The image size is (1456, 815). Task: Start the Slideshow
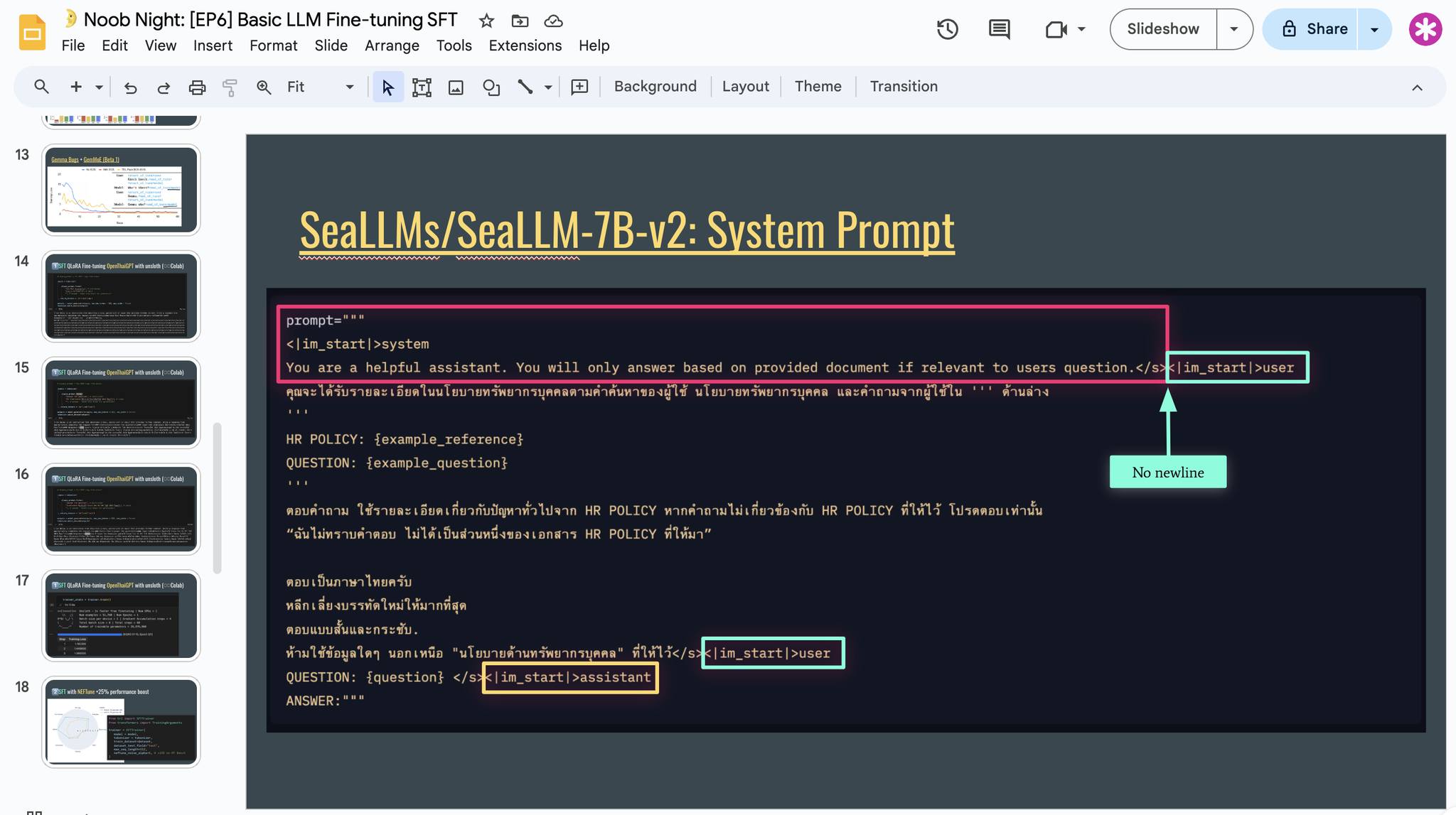coord(1163,29)
